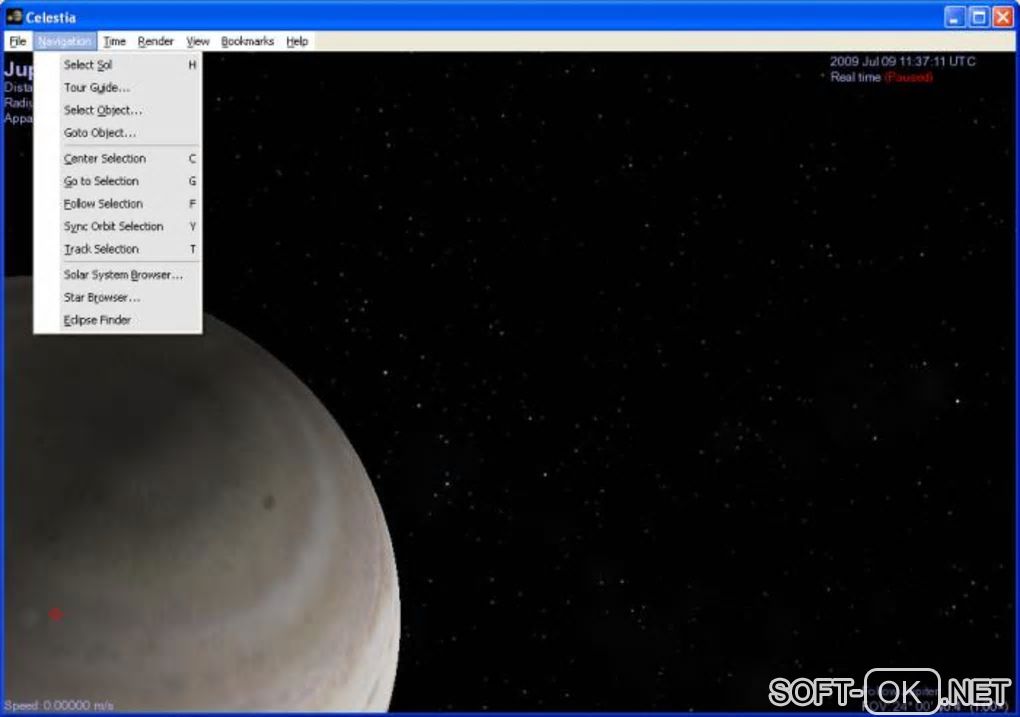Open the Goto Object dialog
The height and width of the screenshot is (717, 1020).
tap(99, 133)
